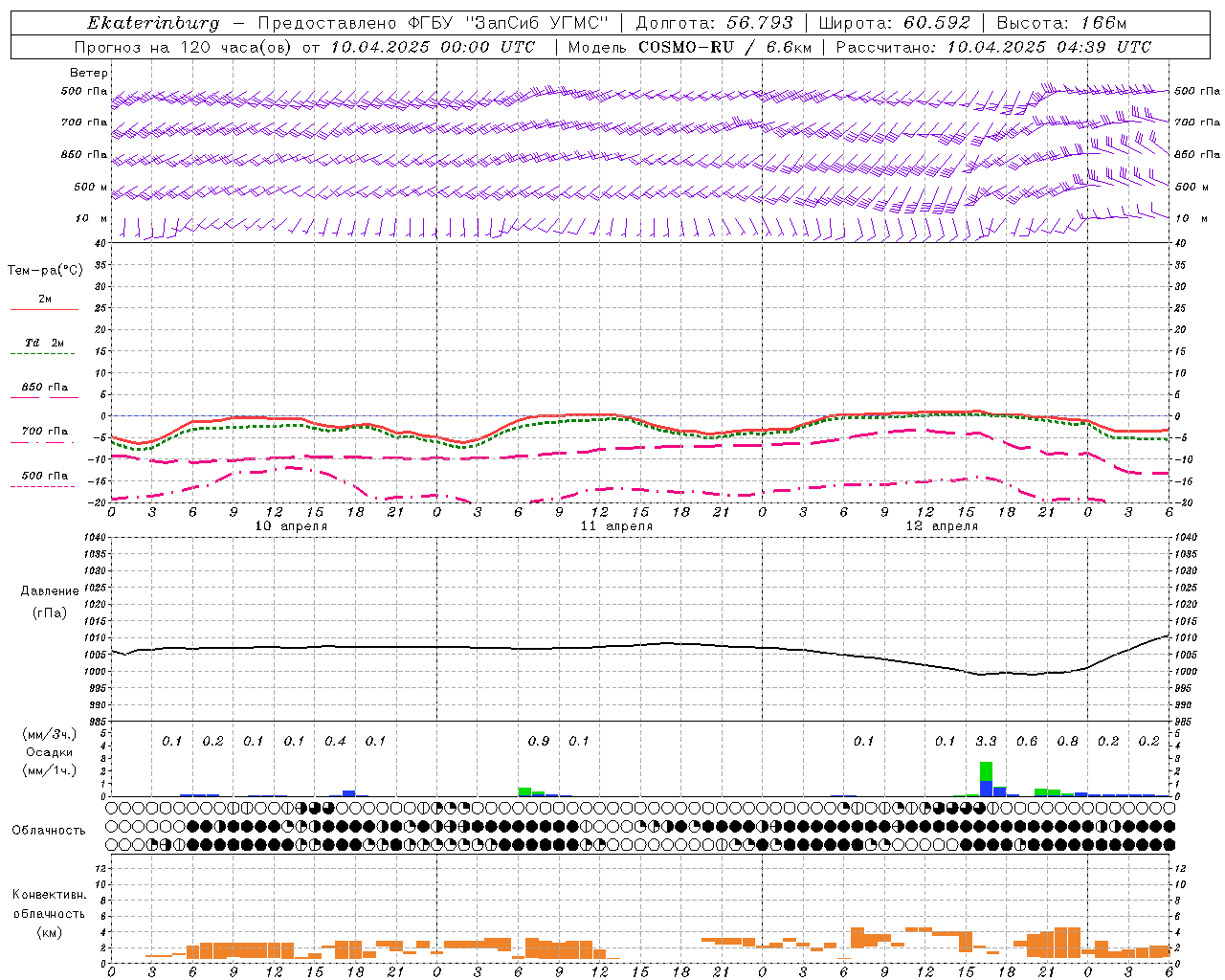Click the 'Высота: 166м' elevation text
The width and height of the screenshot is (1225, 980).
[1061, 23]
